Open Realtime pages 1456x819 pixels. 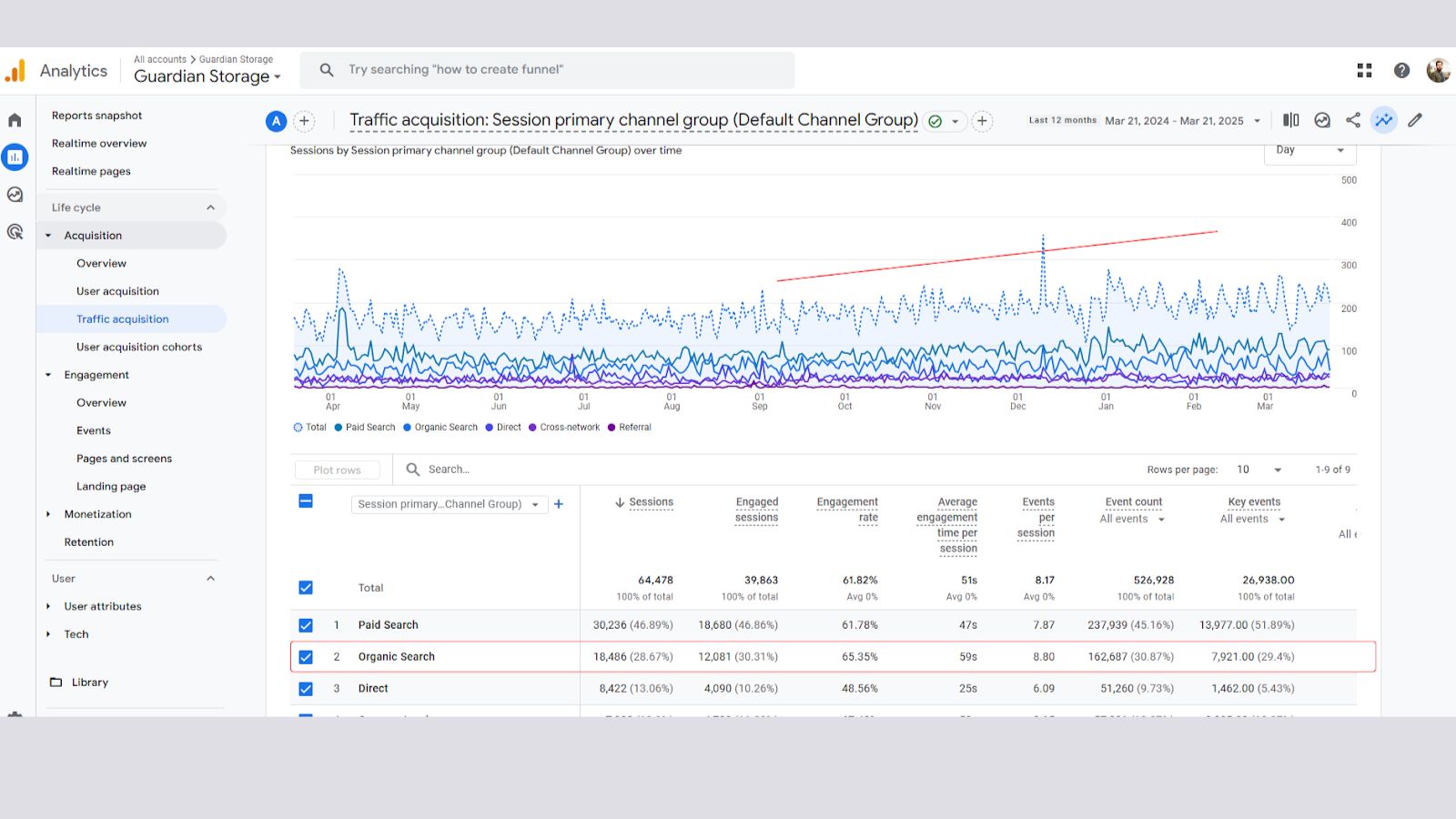coord(91,172)
